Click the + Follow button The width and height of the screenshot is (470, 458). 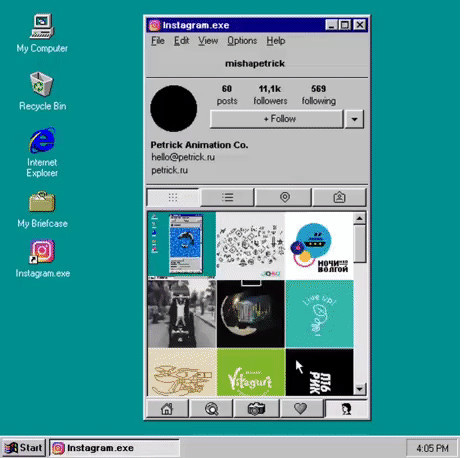point(276,119)
